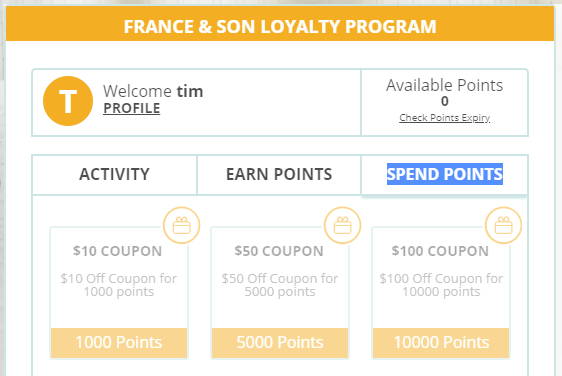Click '$100 Off Coupon for 10000 points' description
Image resolution: width=562 pixels, height=376 pixels.
click(441, 285)
